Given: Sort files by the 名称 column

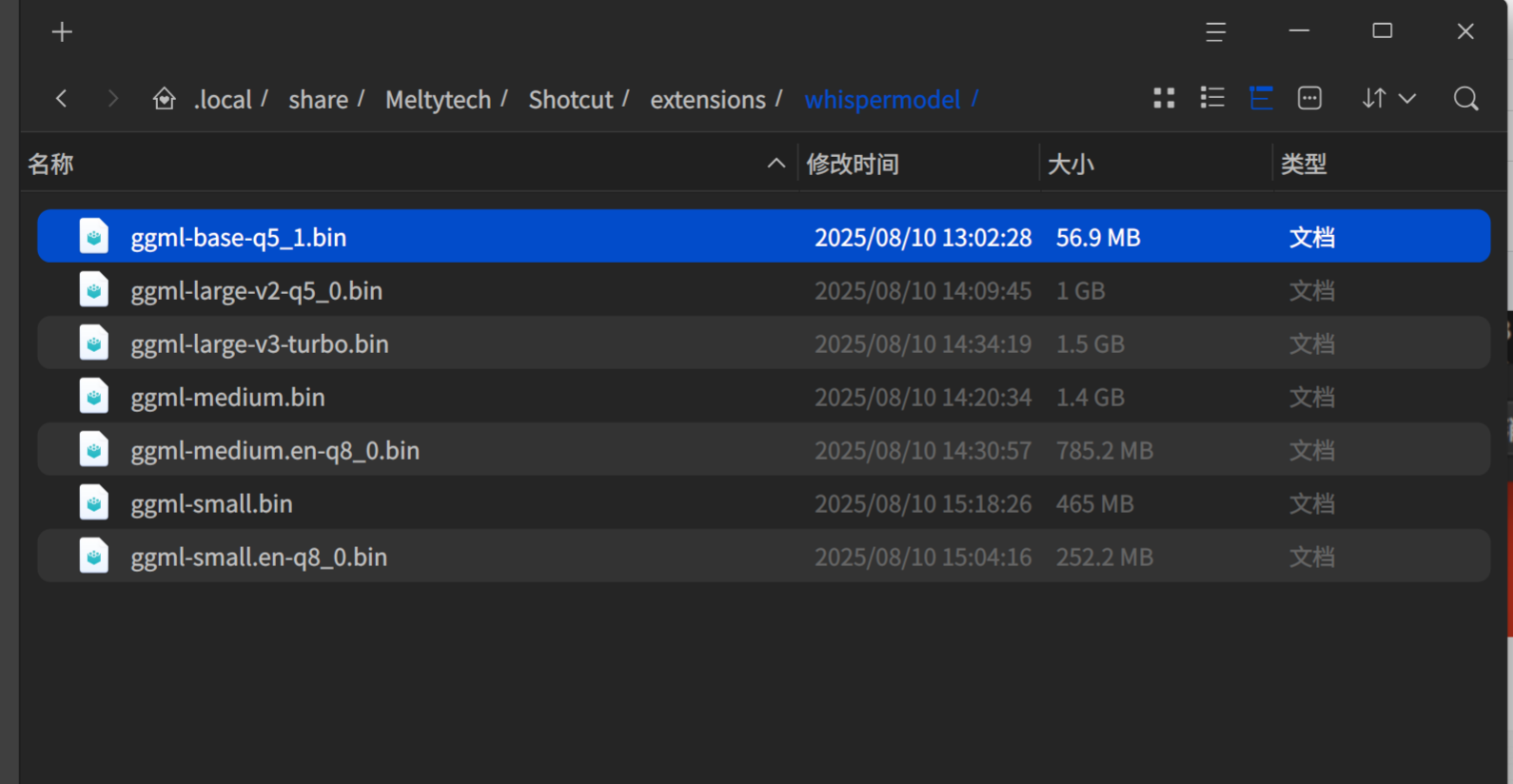Looking at the screenshot, I should tap(409, 164).
